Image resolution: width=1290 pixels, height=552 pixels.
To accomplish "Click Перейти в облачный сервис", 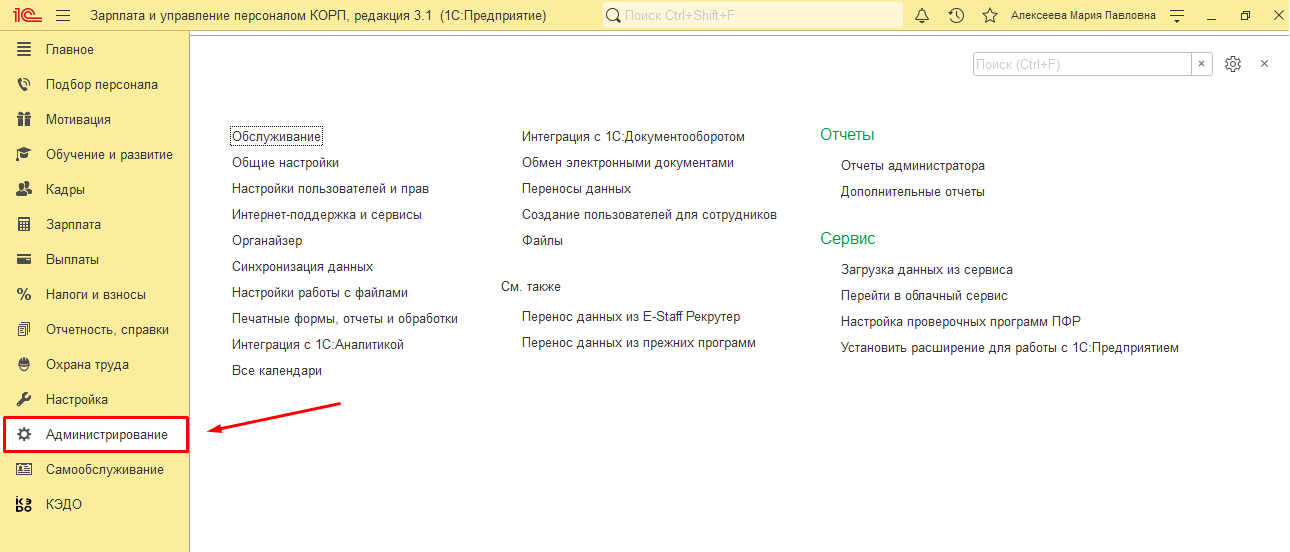I will (924, 296).
